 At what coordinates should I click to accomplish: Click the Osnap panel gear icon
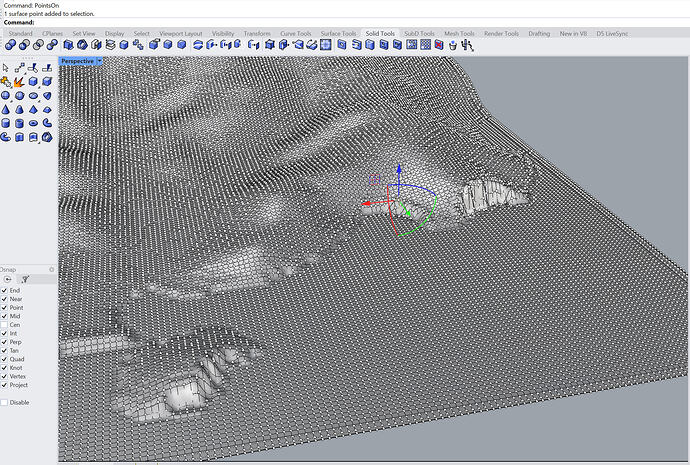[52, 269]
